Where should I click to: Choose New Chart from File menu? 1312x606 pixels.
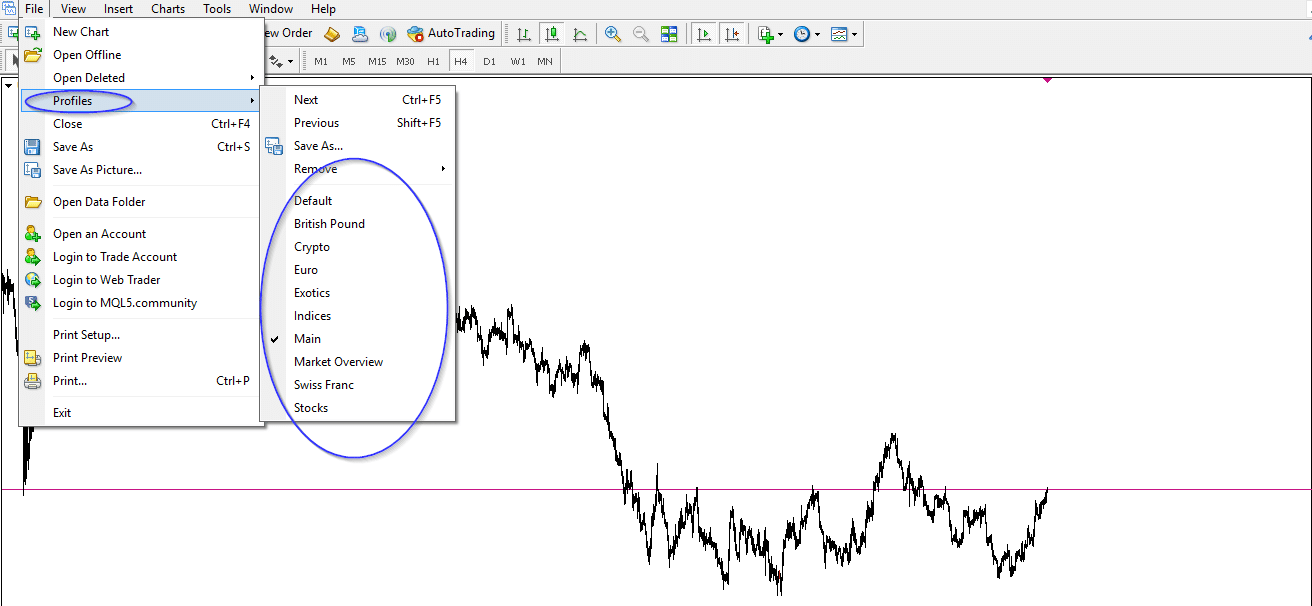tap(141, 32)
